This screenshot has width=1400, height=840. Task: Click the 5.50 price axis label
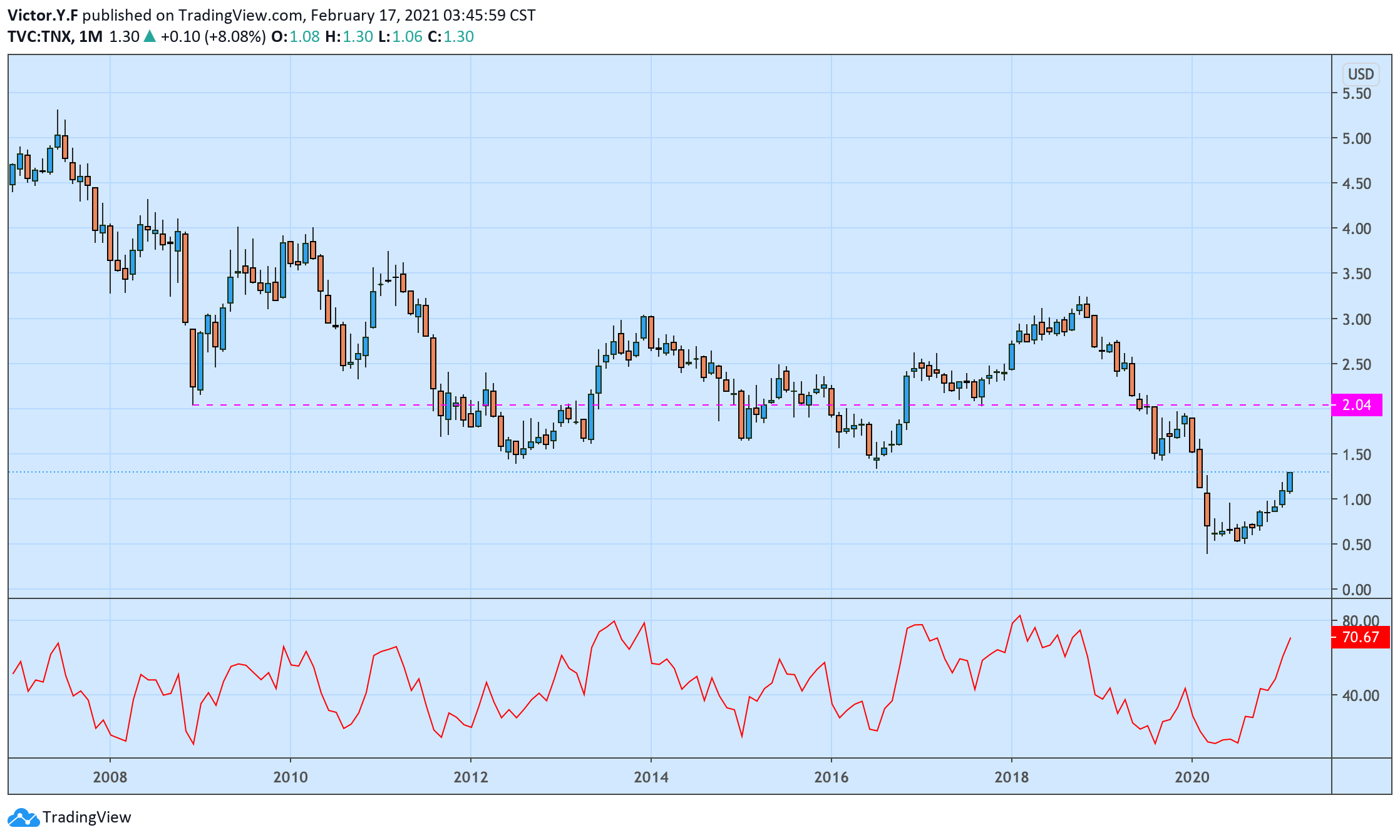1356,93
